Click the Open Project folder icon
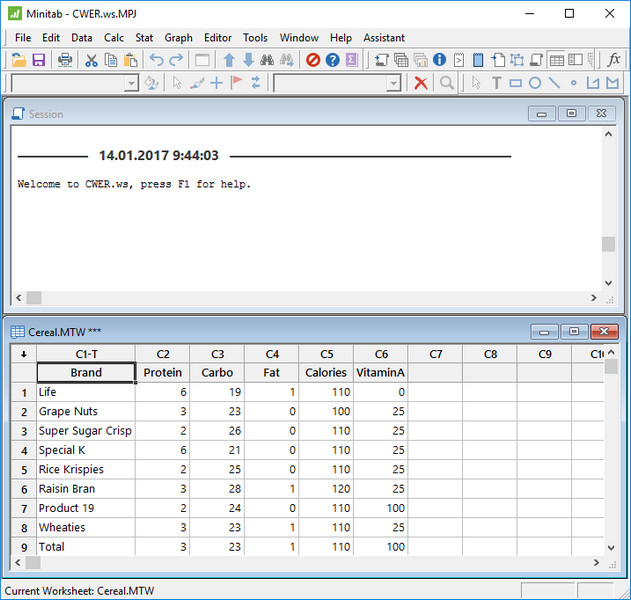This screenshot has width=631, height=600. pyautogui.click(x=18, y=60)
